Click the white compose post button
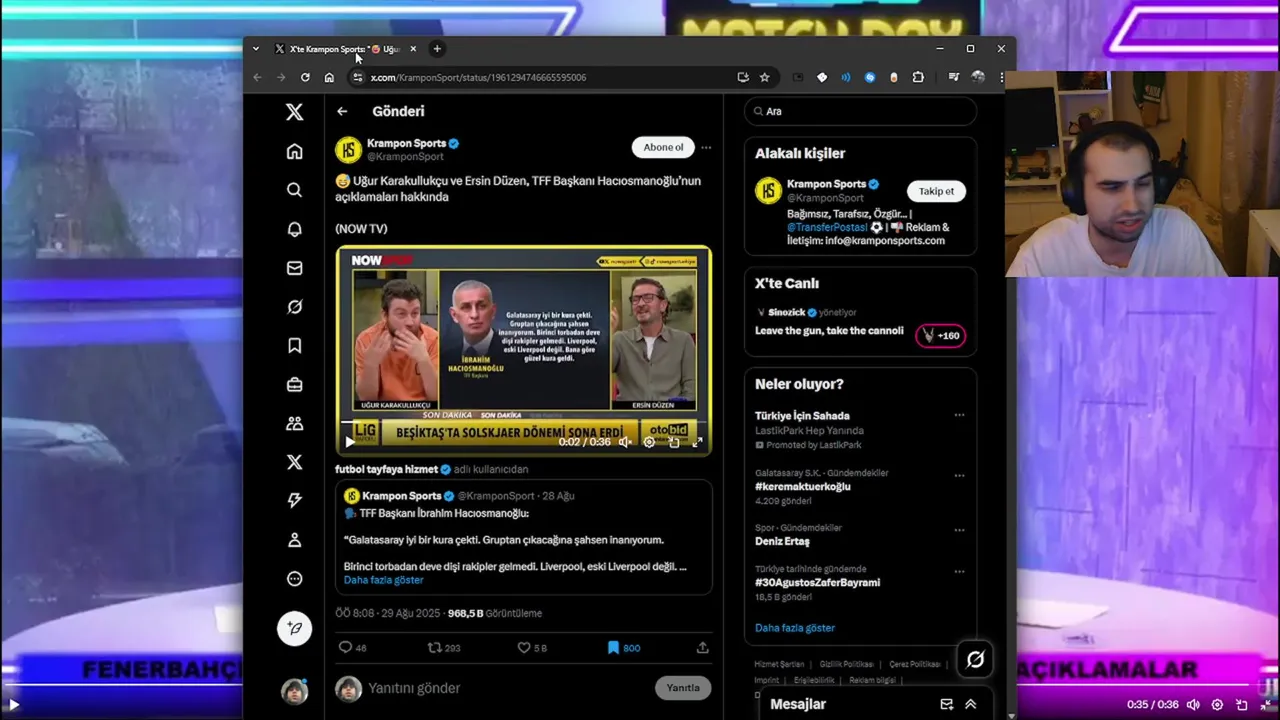The image size is (1280, 720). 294,628
